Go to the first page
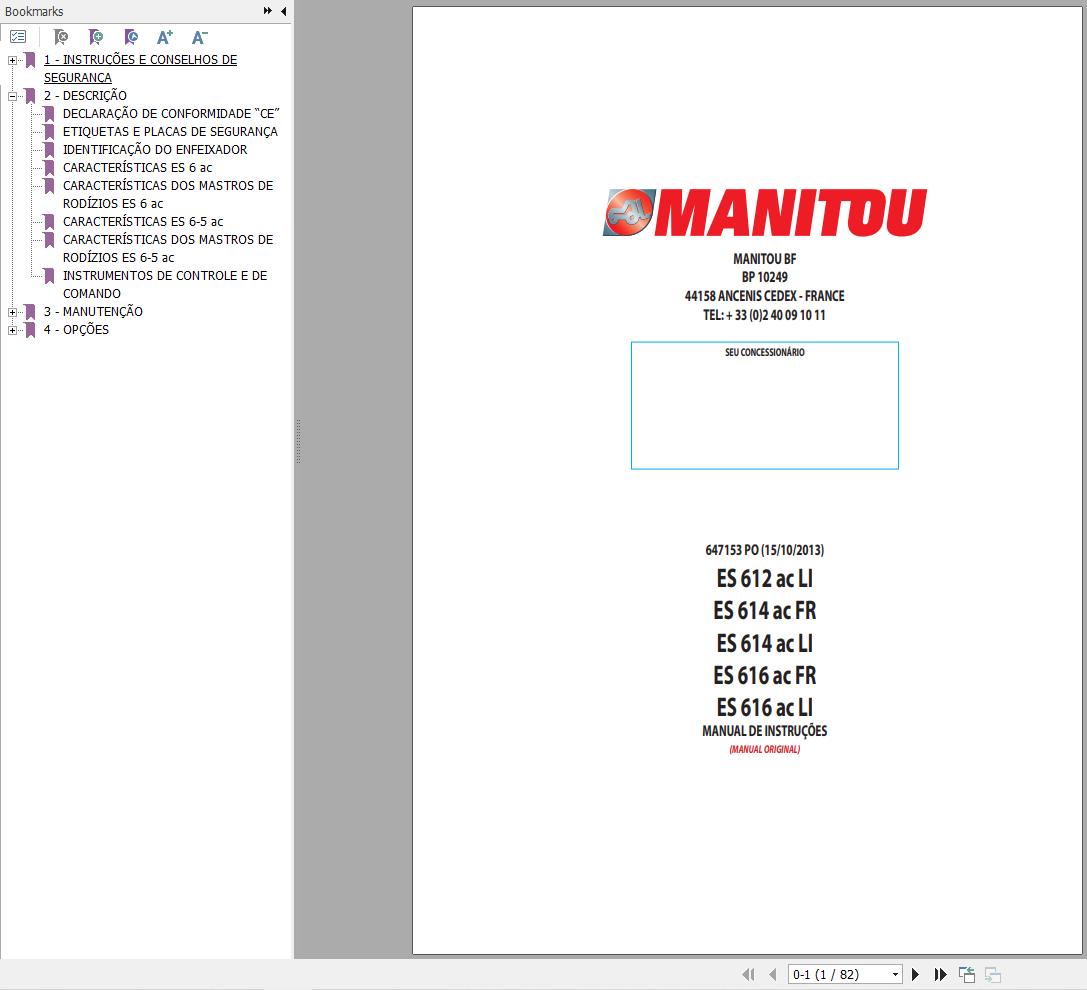The height and width of the screenshot is (990, 1087). coord(748,974)
